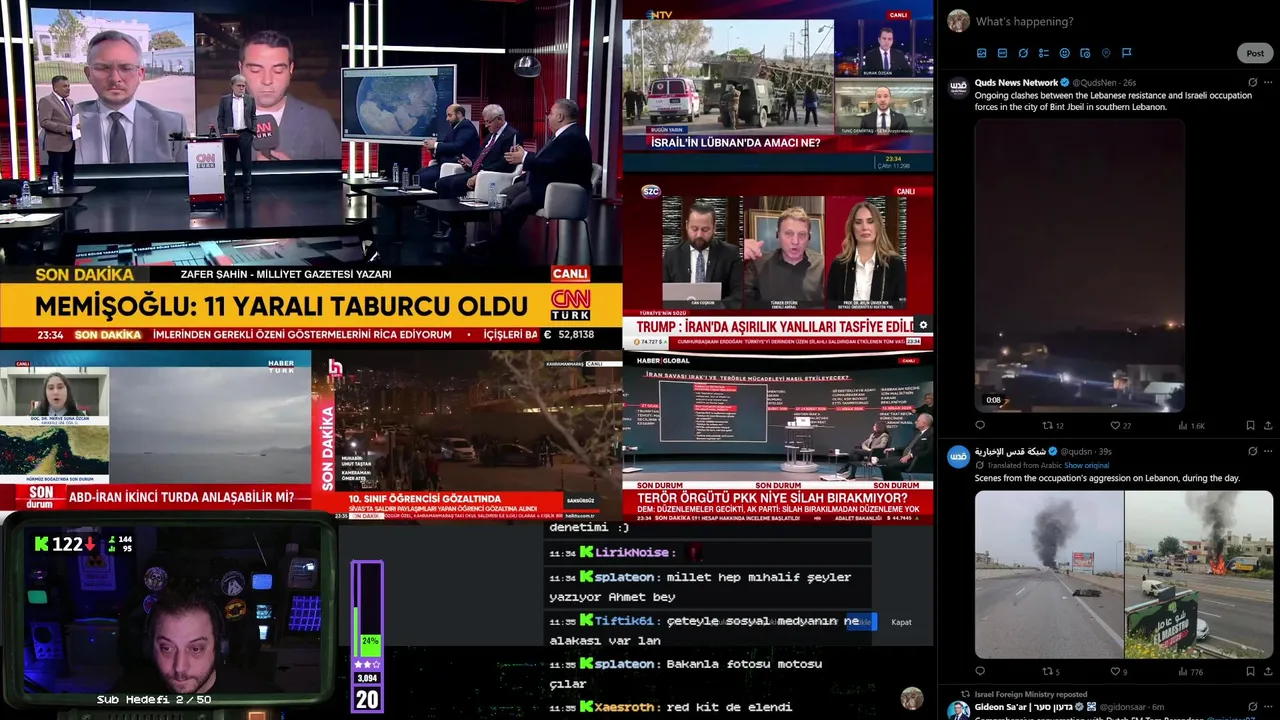Click the Kapat button in chat

pyautogui.click(x=901, y=622)
